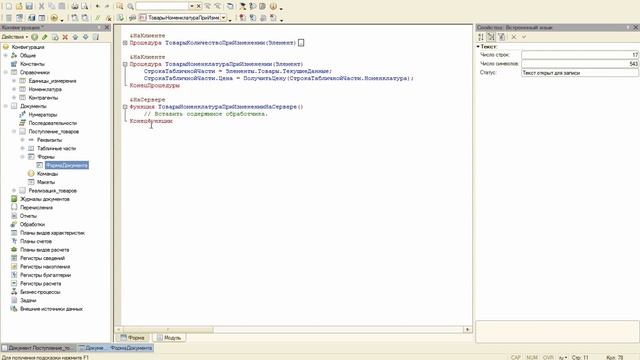Select the Макеты tree item
This screenshot has width=640, height=360.
point(46,182)
